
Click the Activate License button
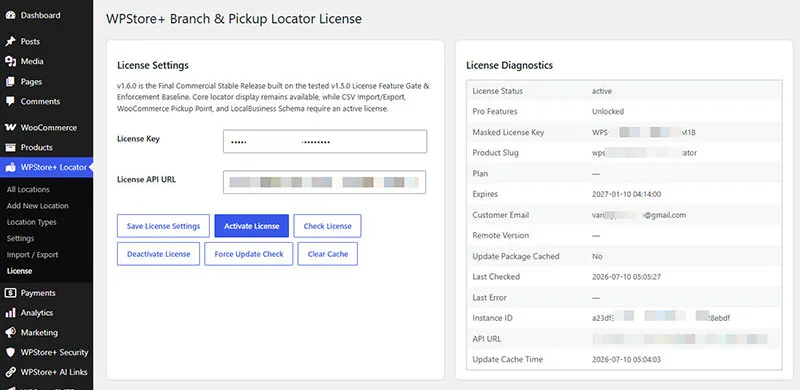[252, 226]
